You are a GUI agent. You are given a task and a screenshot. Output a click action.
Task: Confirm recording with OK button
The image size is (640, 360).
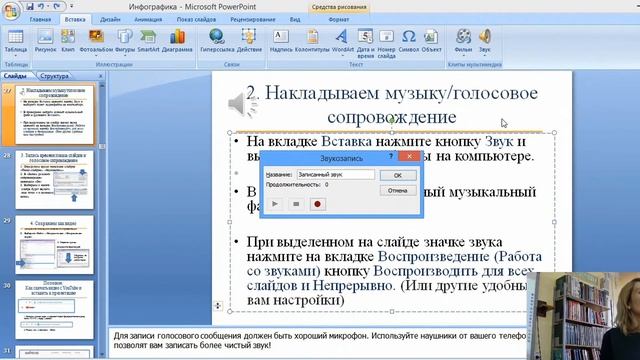(x=398, y=175)
